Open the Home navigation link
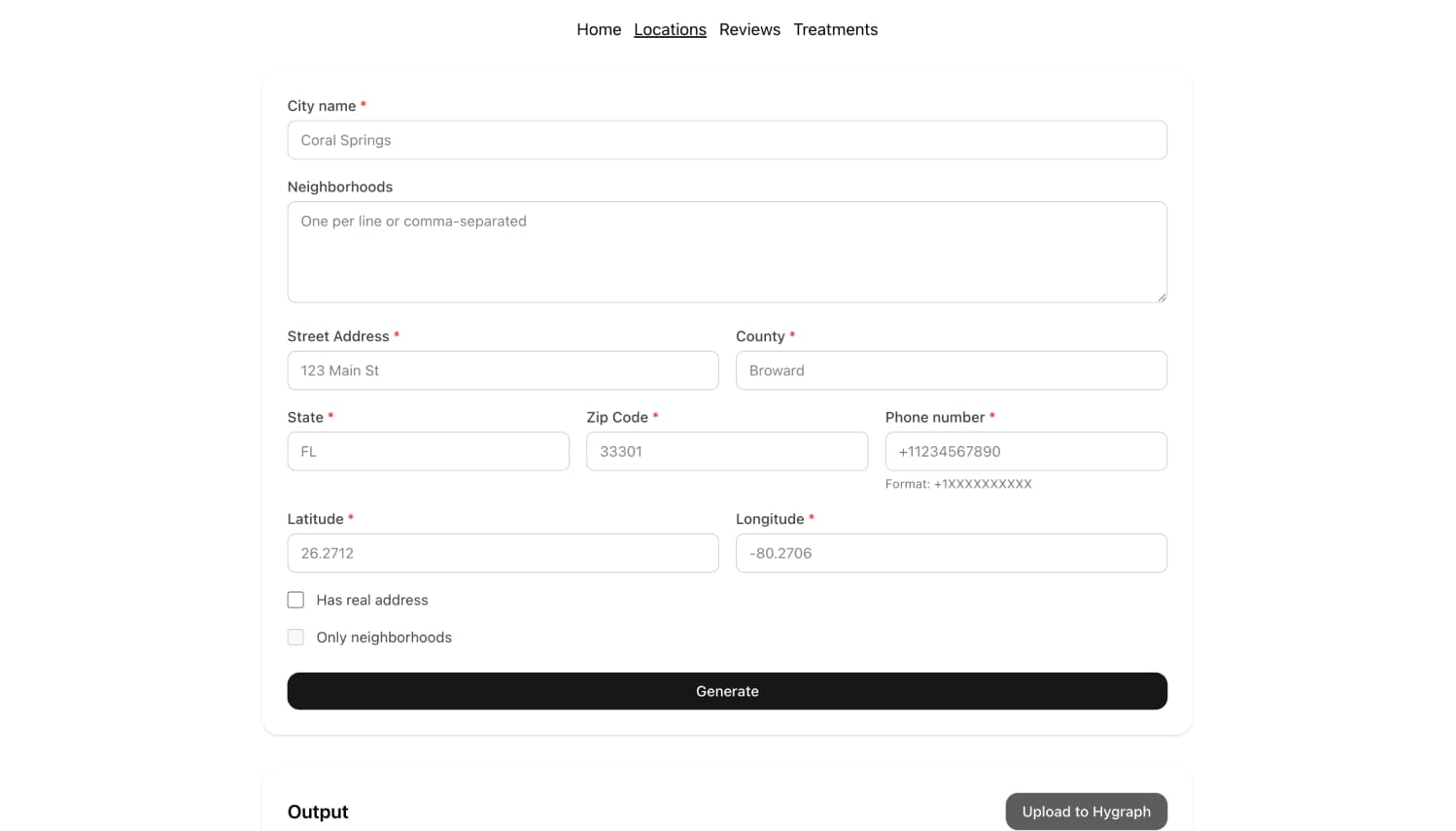 click(x=599, y=29)
